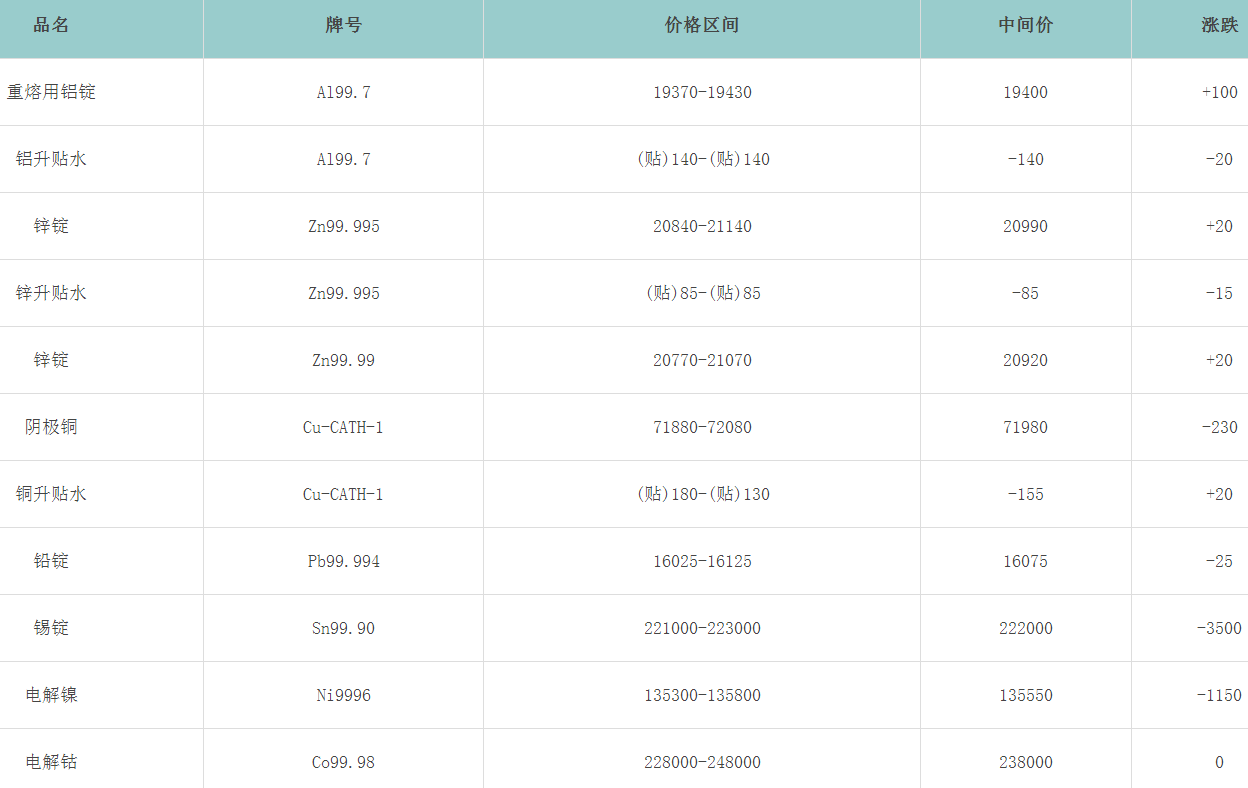Click the 电解镍 product name

click(x=51, y=695)
